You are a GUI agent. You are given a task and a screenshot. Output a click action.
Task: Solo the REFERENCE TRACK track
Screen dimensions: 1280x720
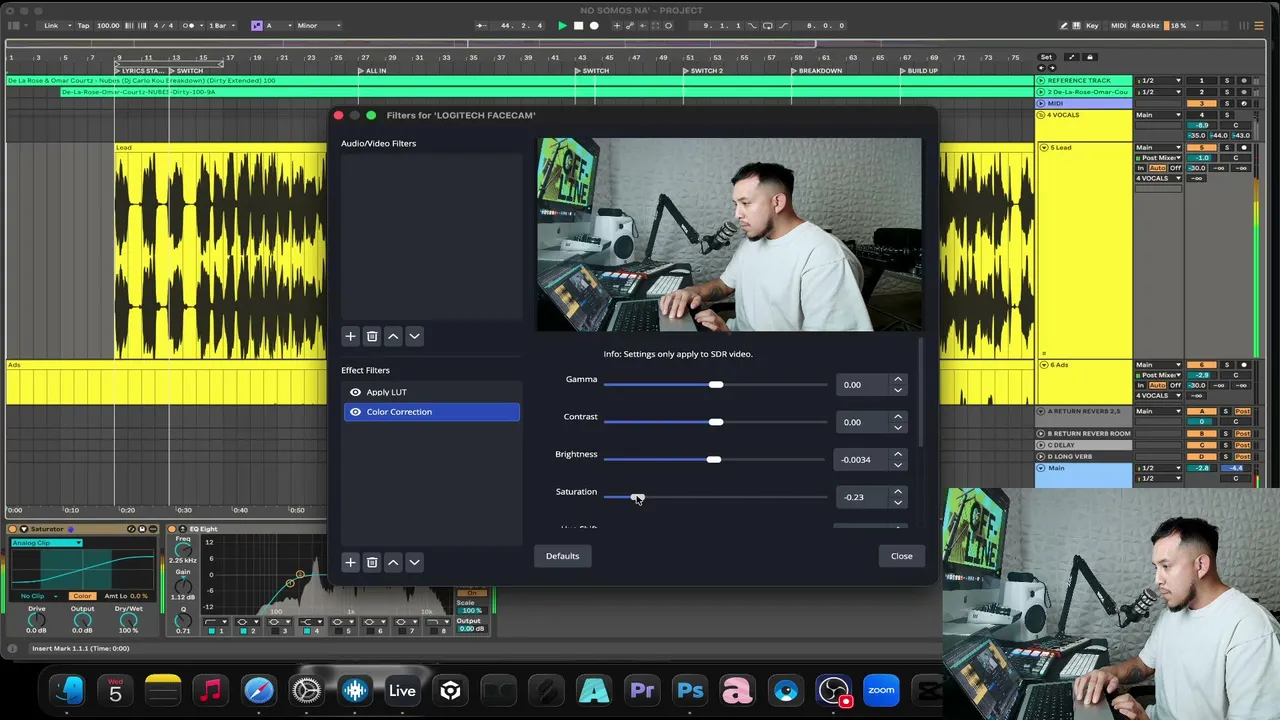click(1227, 80)
